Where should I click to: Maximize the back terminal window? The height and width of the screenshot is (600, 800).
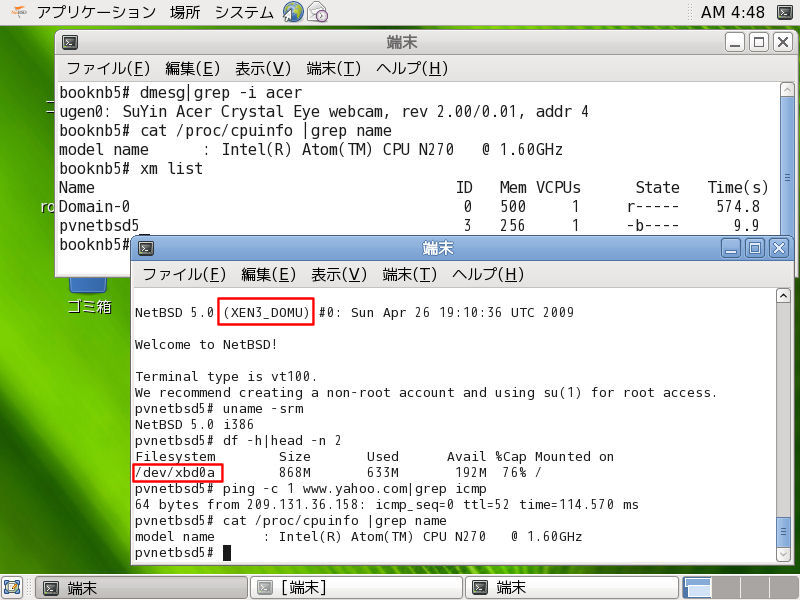pyautogui.click(x=759, y=42)
